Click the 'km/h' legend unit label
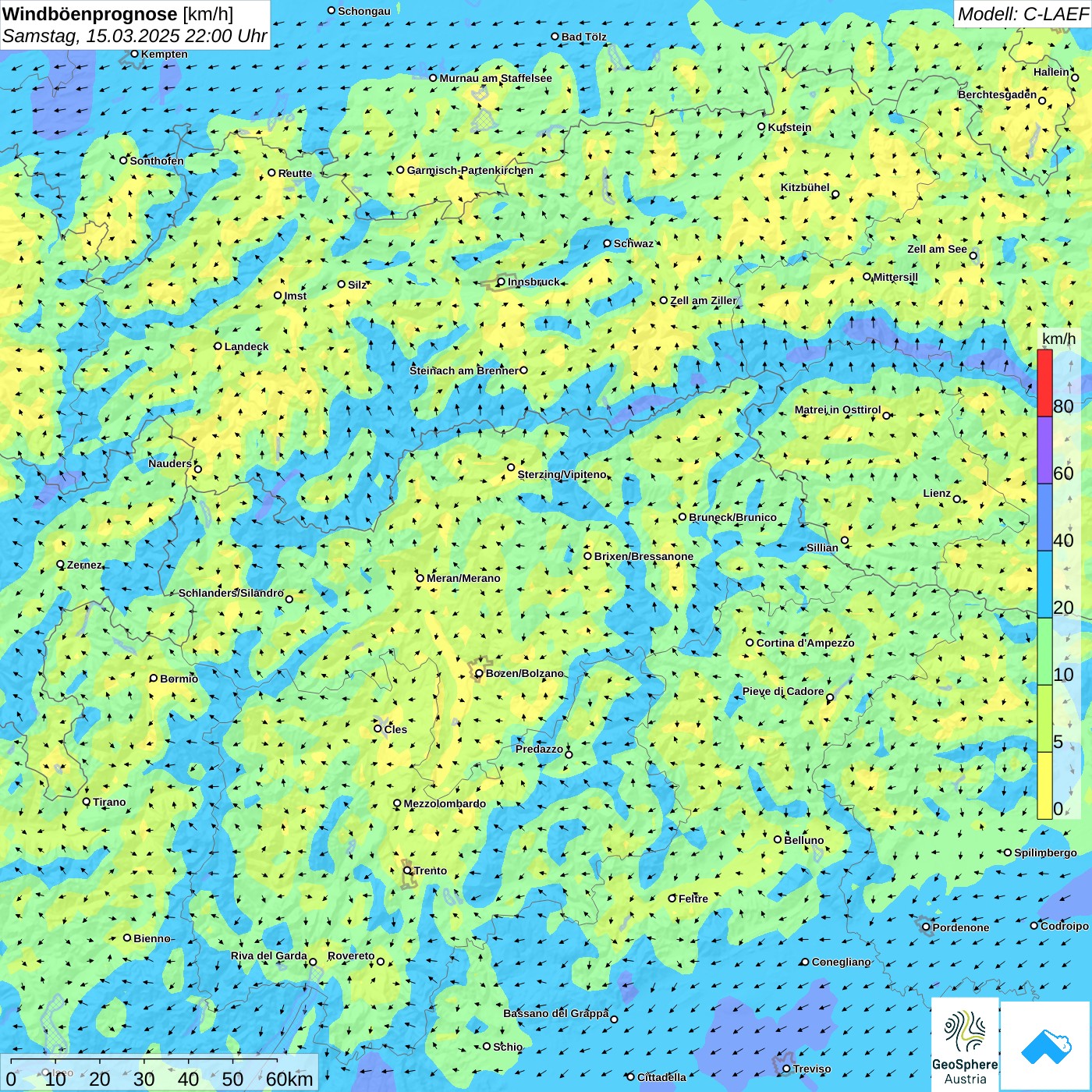Screen dimensions: 1092x1092 pos(1058,339)
